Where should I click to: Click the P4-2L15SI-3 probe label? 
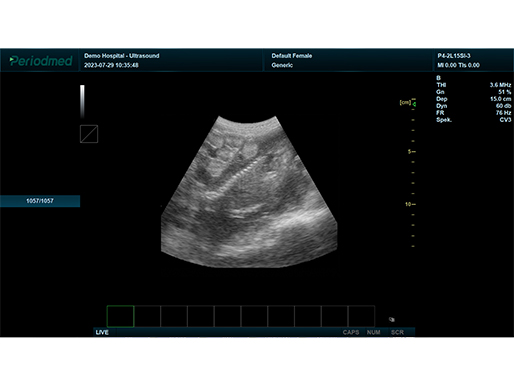[x=454, y=56]
